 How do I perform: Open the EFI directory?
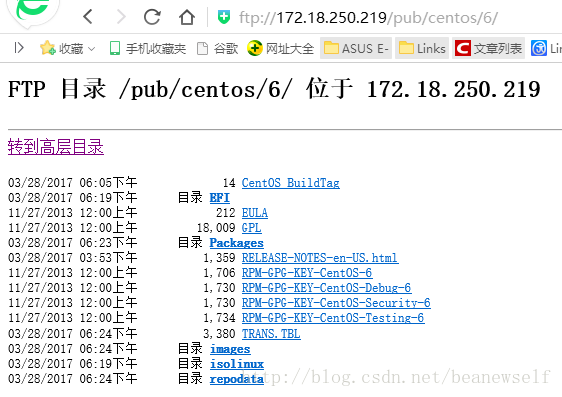tap(219, 198)
